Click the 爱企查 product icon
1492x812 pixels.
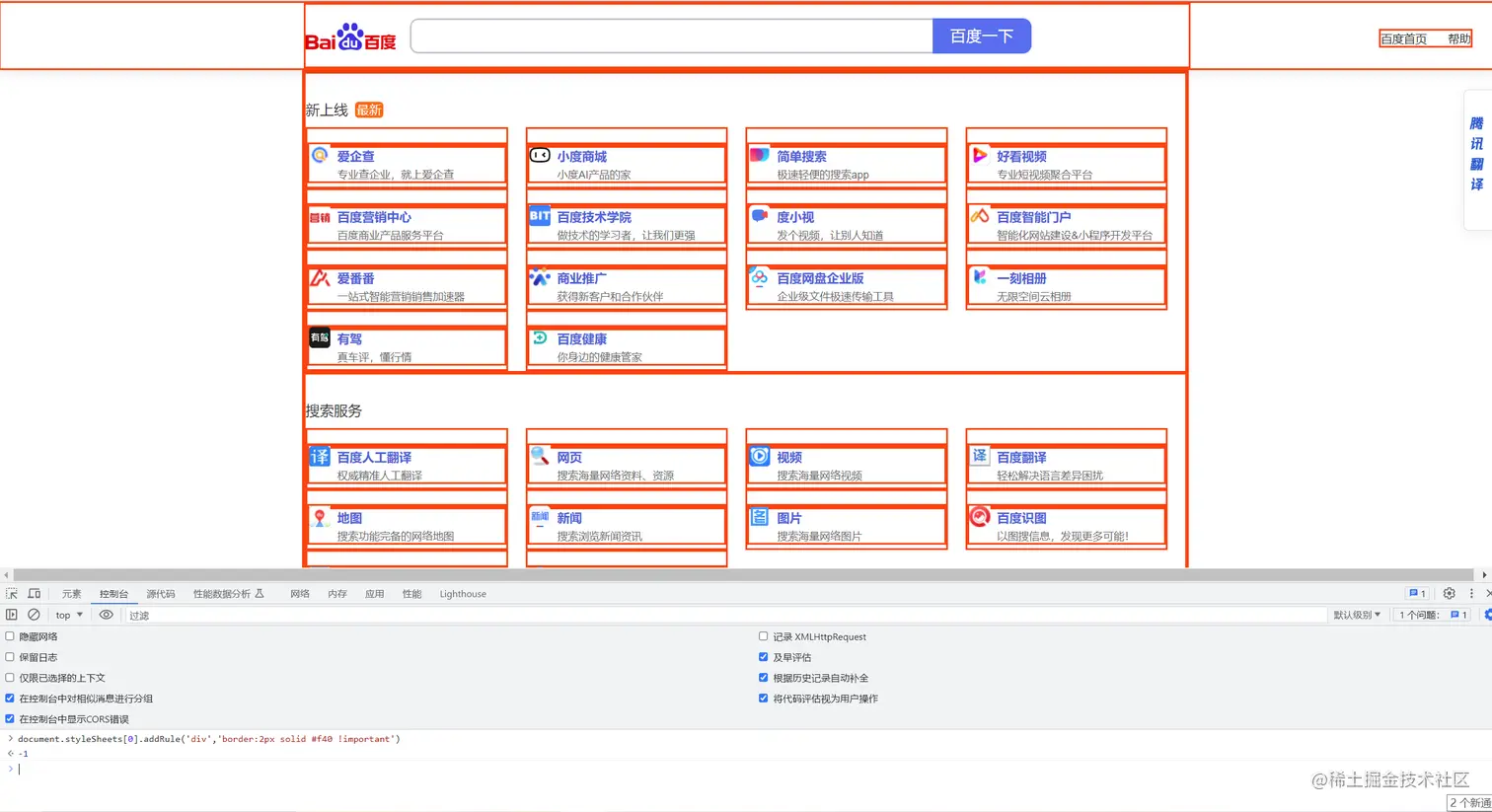(320, 155)
